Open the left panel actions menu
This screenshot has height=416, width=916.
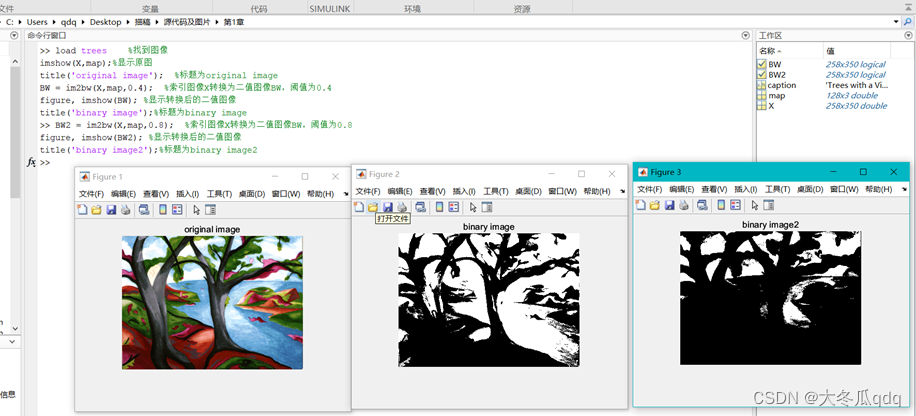[15, 36]
